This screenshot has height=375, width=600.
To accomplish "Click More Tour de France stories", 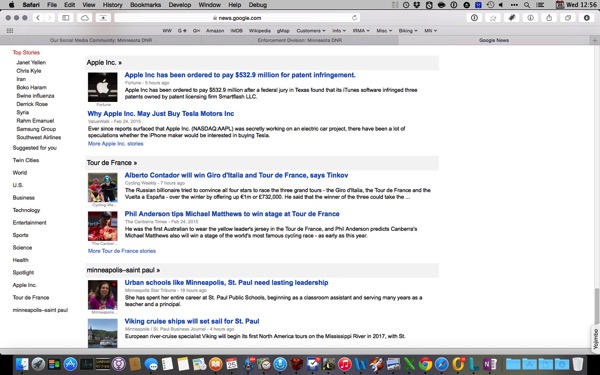I will pyautogui.click(x=122, y=251).
